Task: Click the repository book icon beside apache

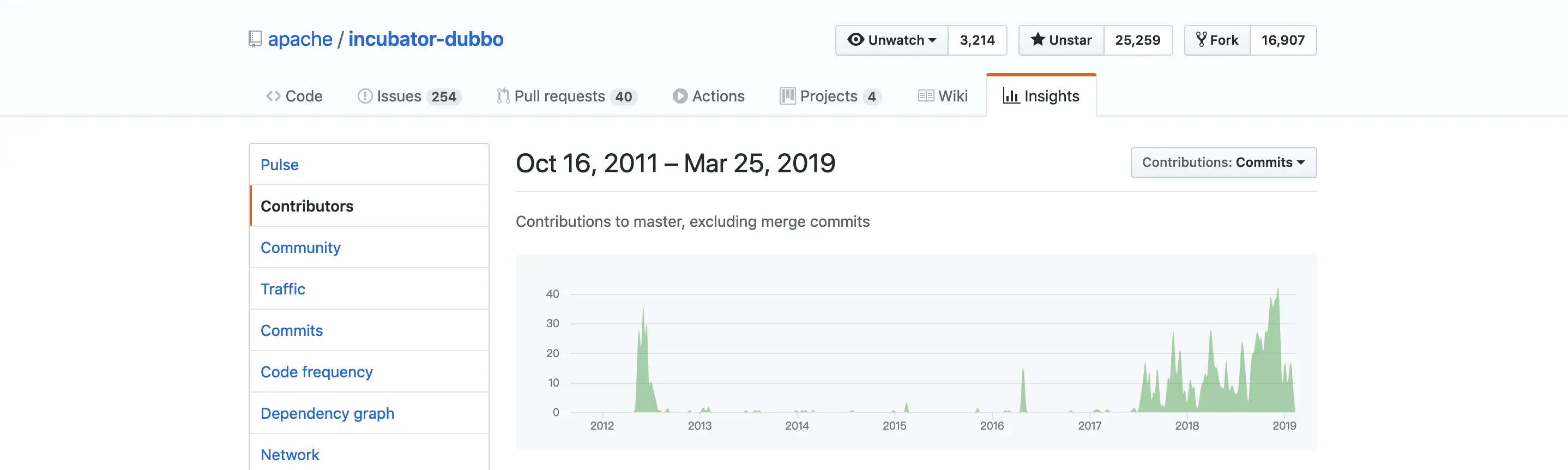Action: click(x=255, y=40)
